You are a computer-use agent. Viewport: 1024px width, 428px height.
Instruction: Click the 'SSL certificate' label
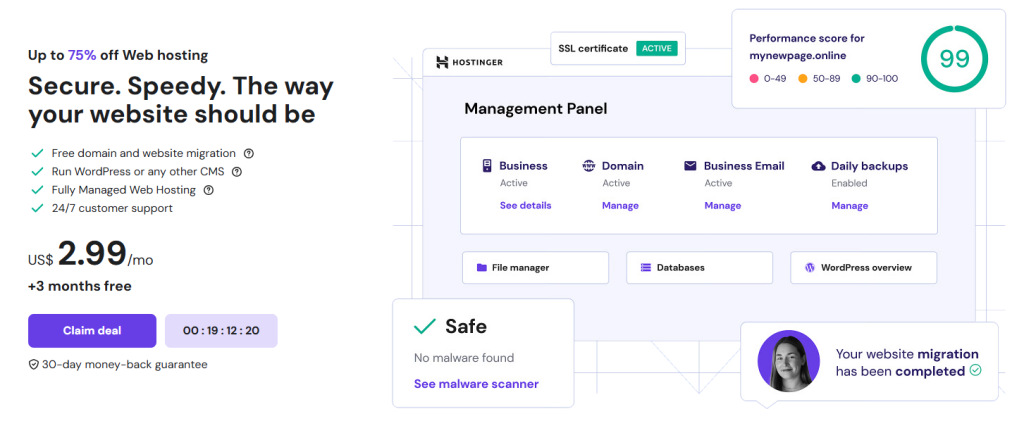593,48
